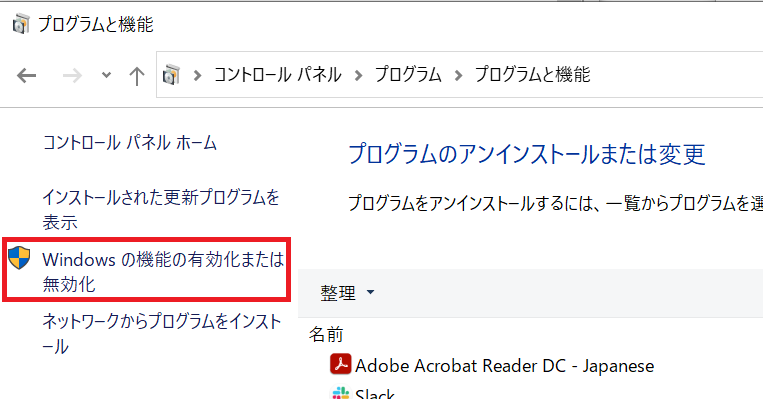Click the forward navigation arrow
The width and height of the screenshot is (763, 399).
click(72, 75)
